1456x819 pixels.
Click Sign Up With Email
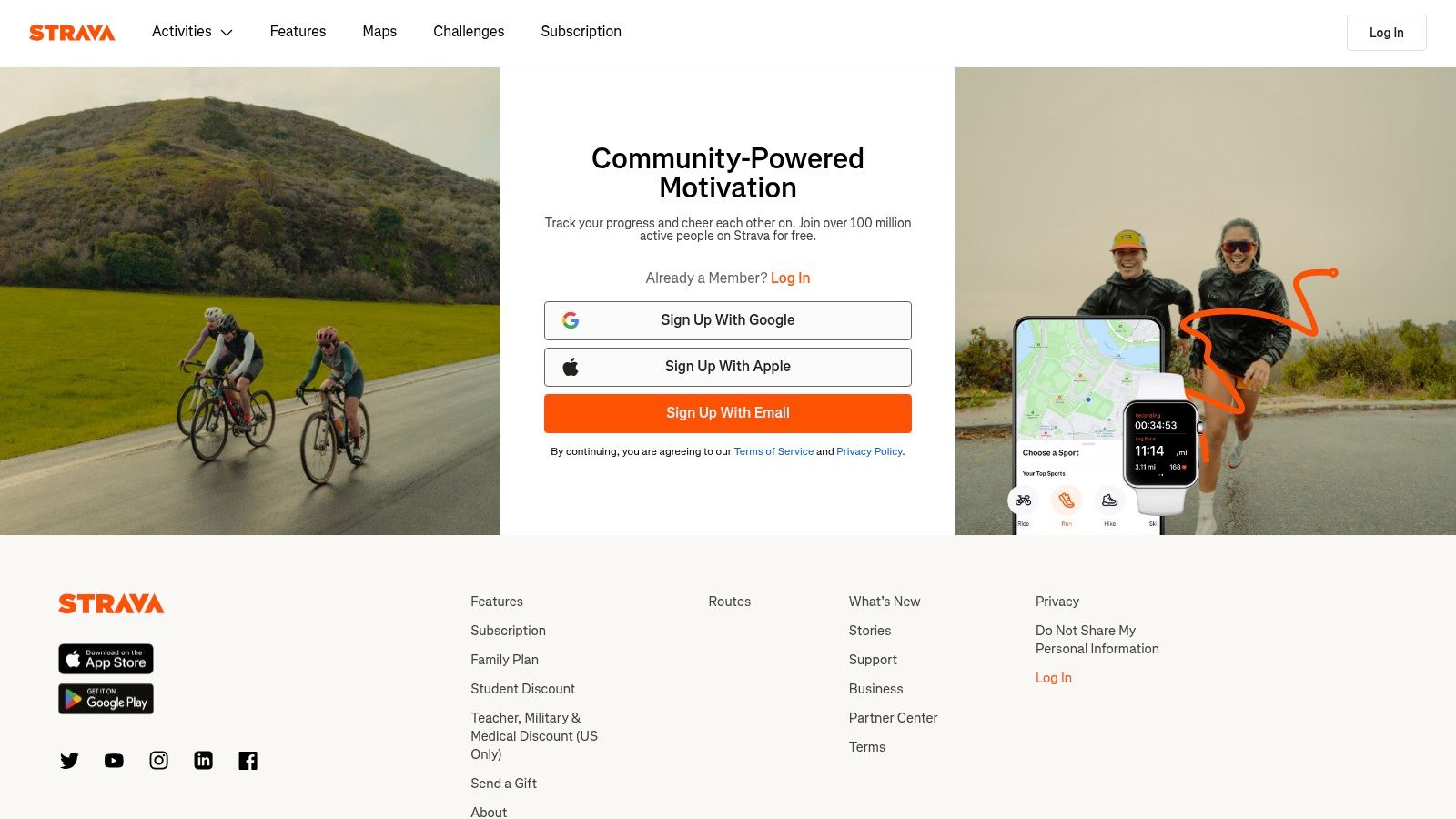click(727, 413)
